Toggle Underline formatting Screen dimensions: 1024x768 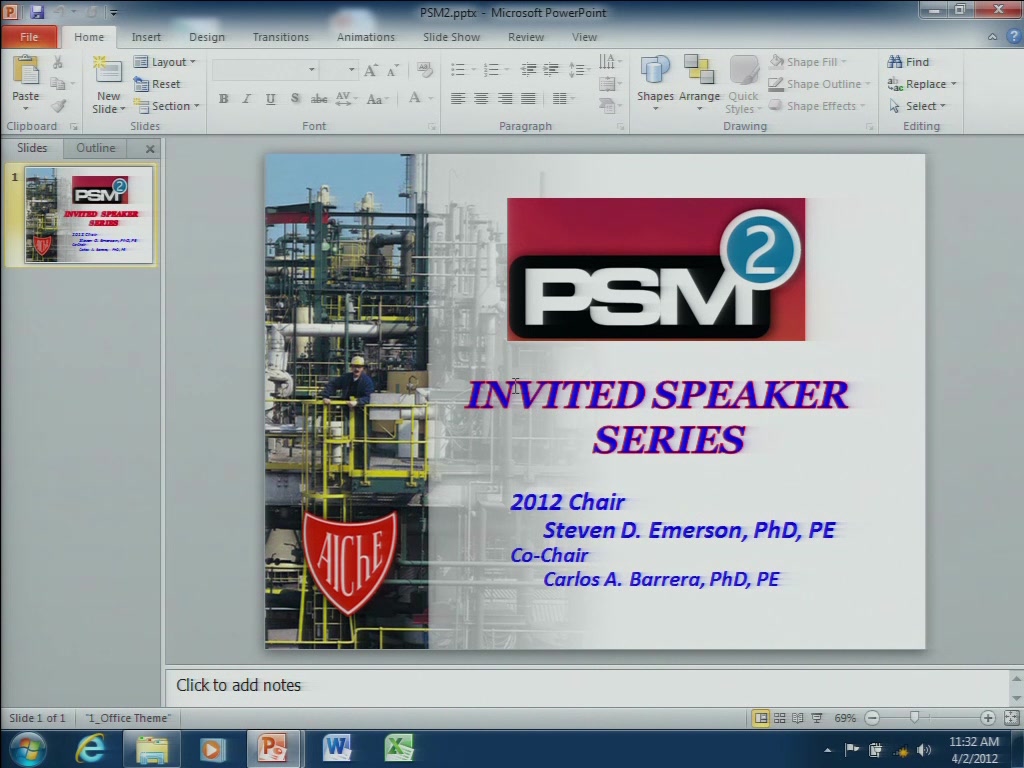click(270, 99)
